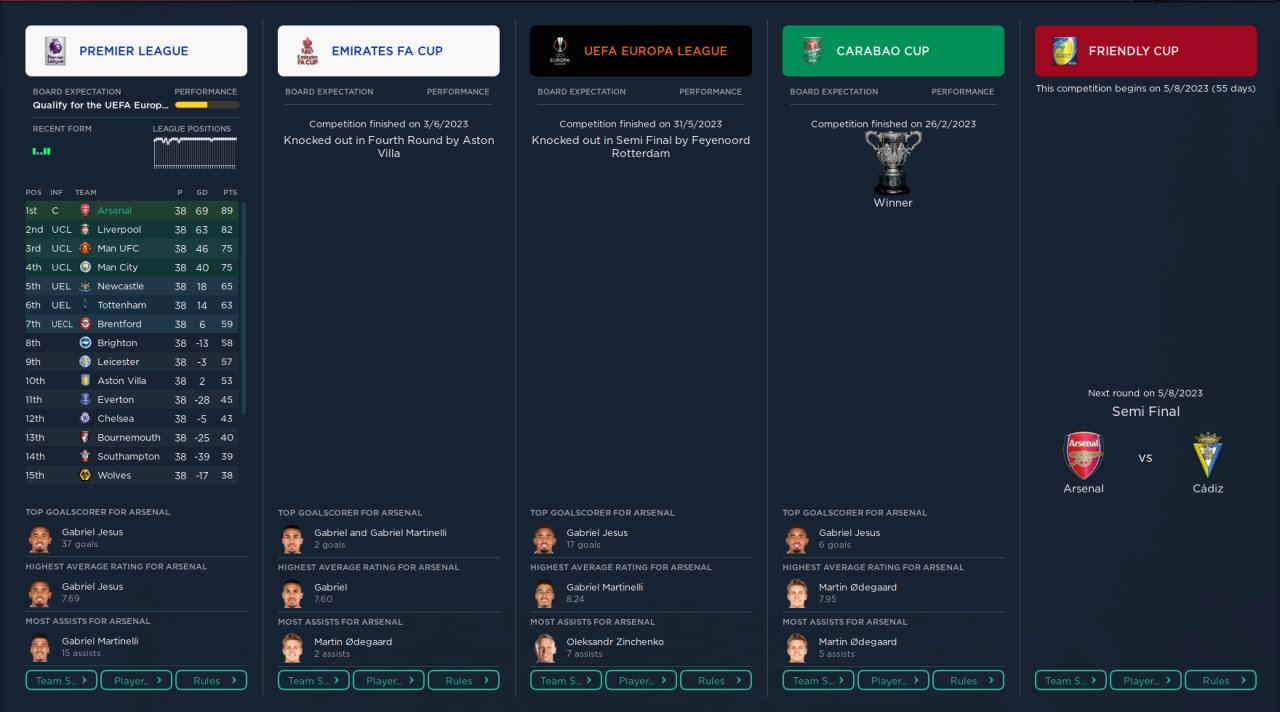
Task: Click Gabriel Martinelli name, Europa League highest rating
Action: click(605, 588)
